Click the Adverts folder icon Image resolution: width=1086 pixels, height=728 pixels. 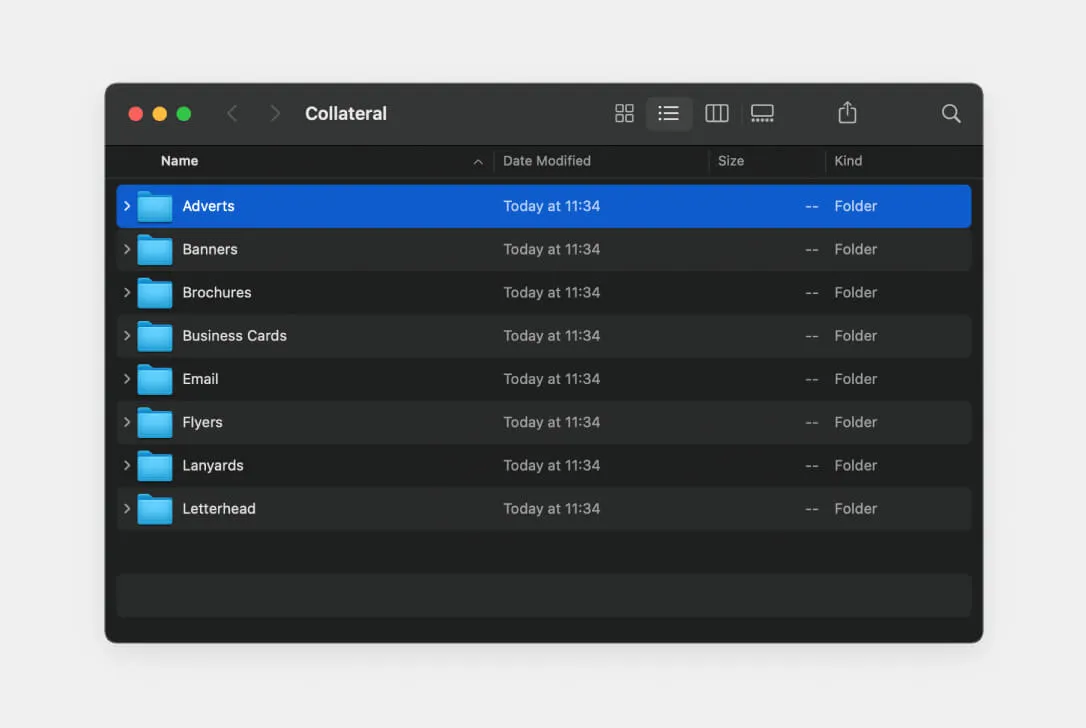click(154, 206)
